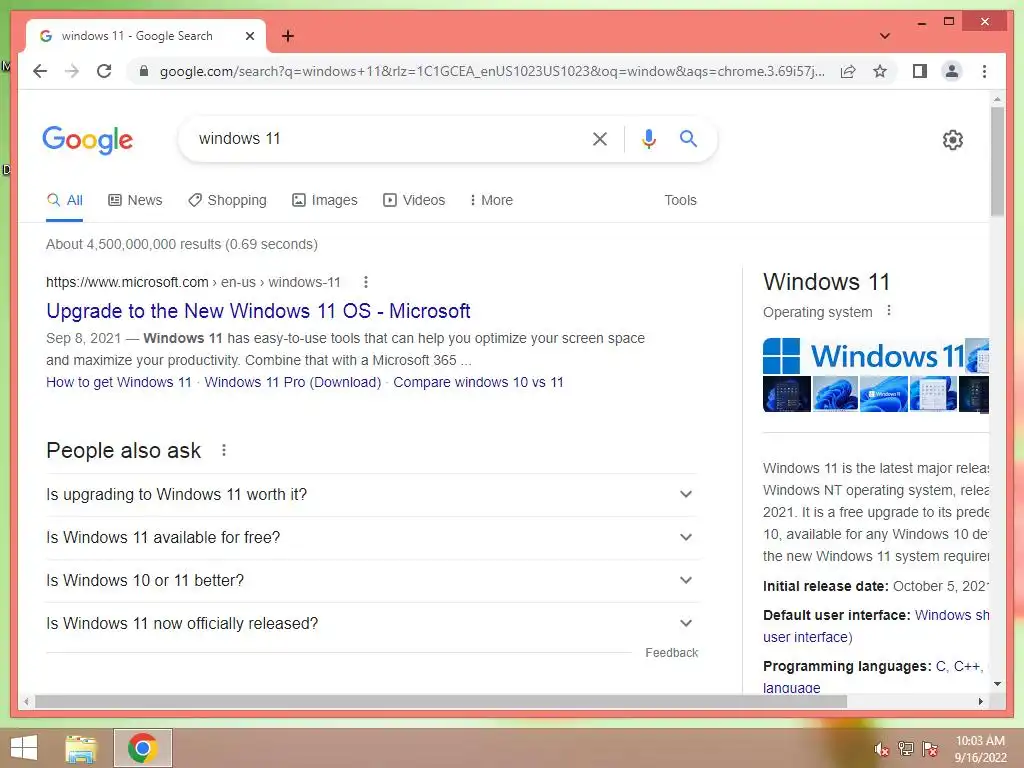Viewport: 1024px width, 768px height.
Task: Open People also ask options menu
Action: (x=224, y=451)
